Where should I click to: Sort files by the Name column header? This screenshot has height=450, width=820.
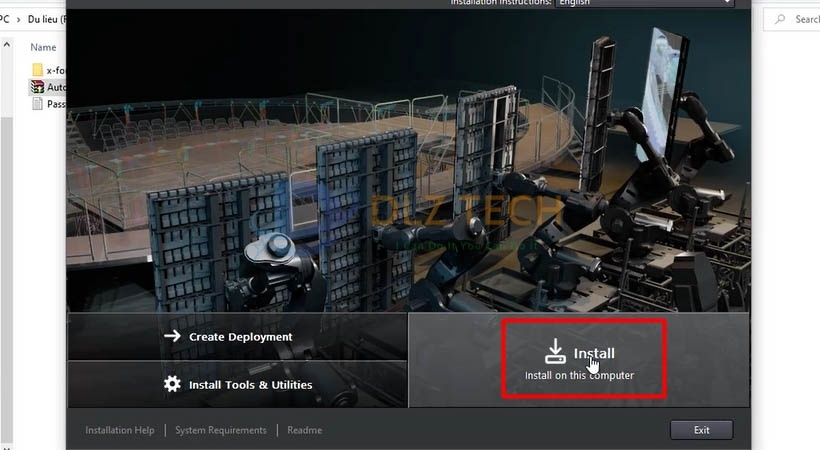coord(43,47)
